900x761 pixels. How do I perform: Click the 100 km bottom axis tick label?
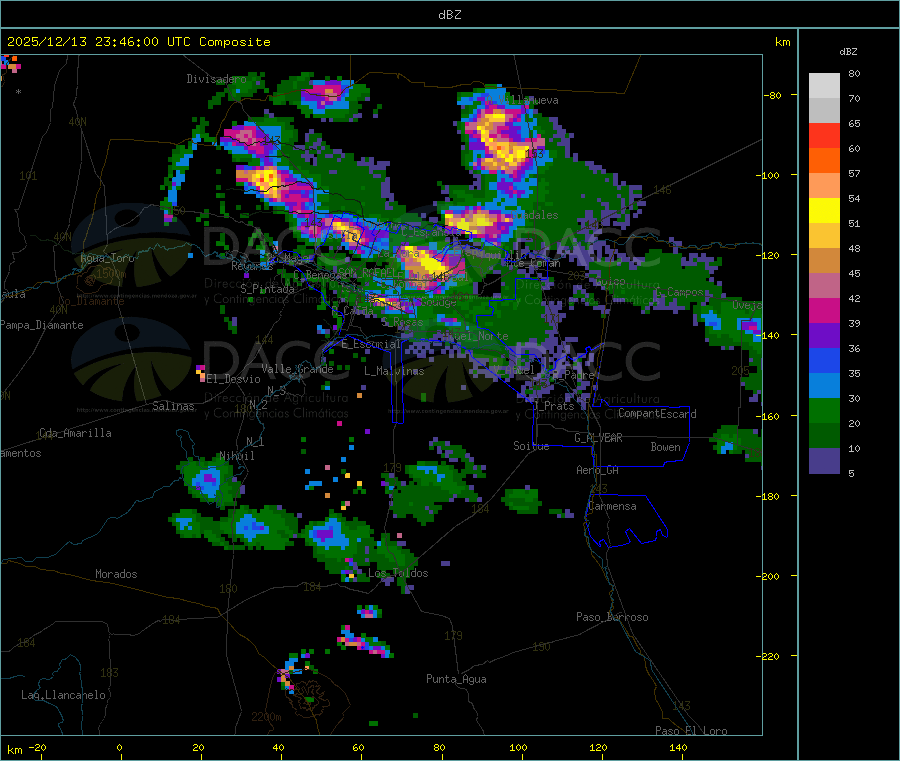tap(518, 747)
